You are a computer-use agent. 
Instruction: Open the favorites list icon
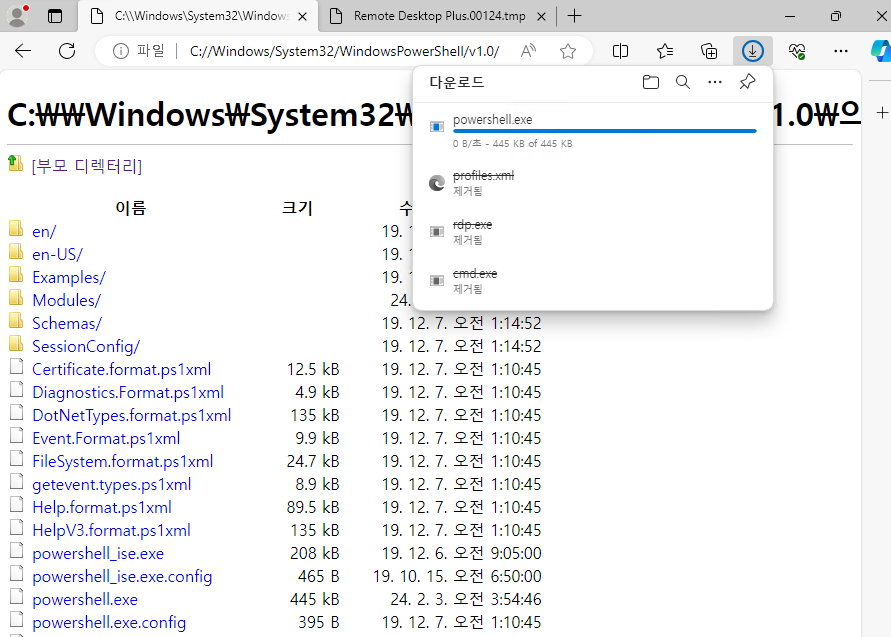tap(665, 51)
